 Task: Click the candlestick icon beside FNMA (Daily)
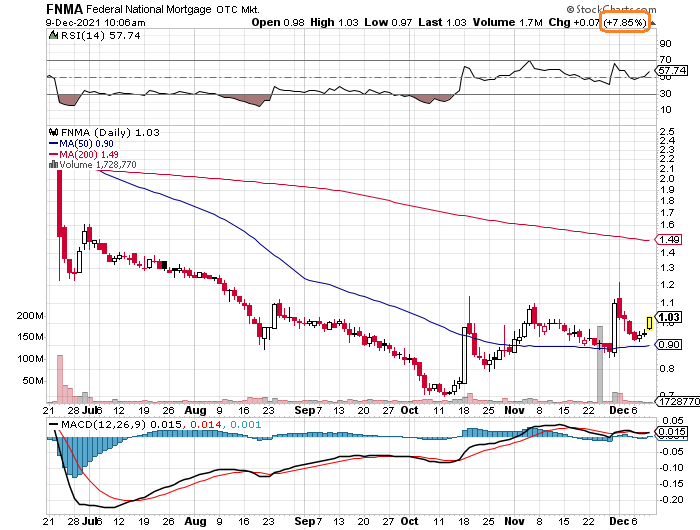click(53, 132)
